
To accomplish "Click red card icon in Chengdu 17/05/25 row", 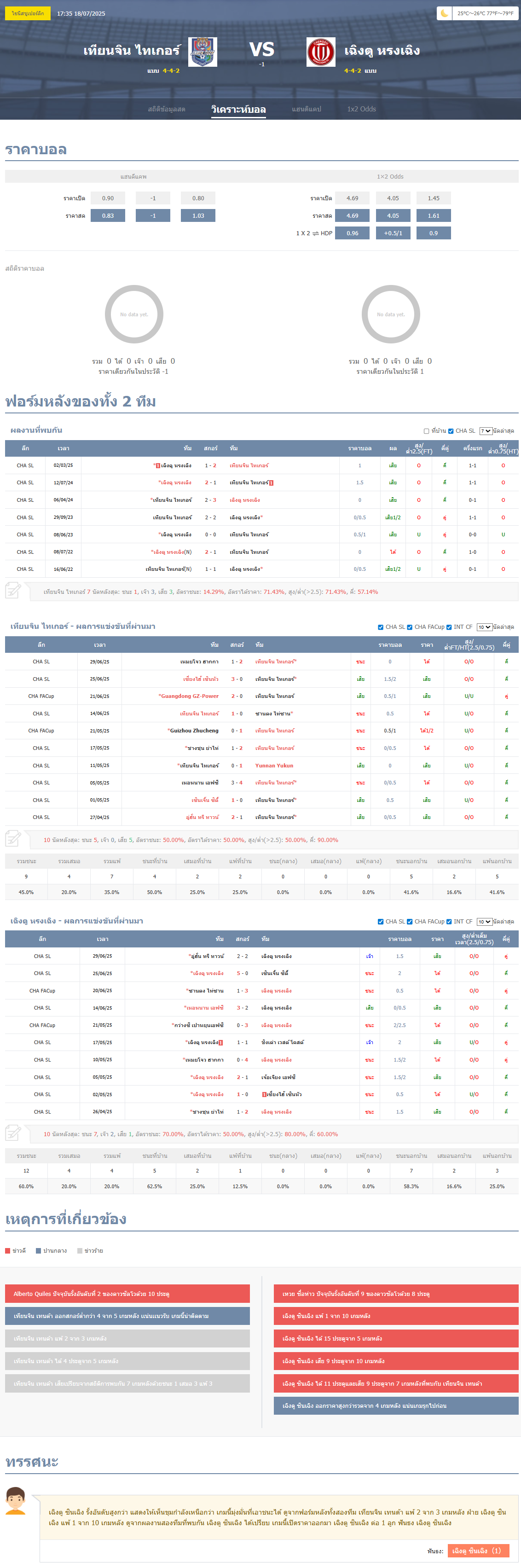I will click(x=220, y=1043).
